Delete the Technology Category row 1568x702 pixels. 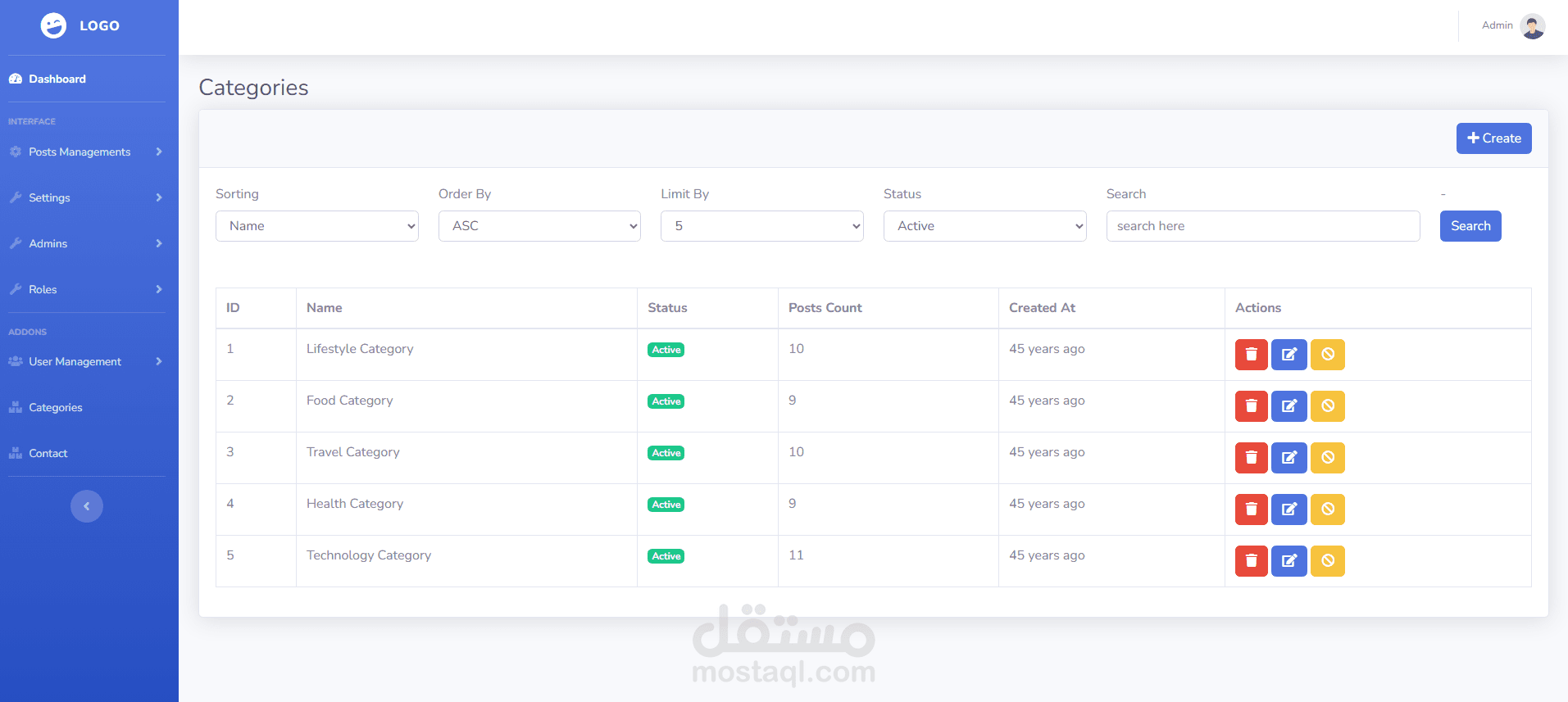pyautogui.click(x=1251, y=561)
